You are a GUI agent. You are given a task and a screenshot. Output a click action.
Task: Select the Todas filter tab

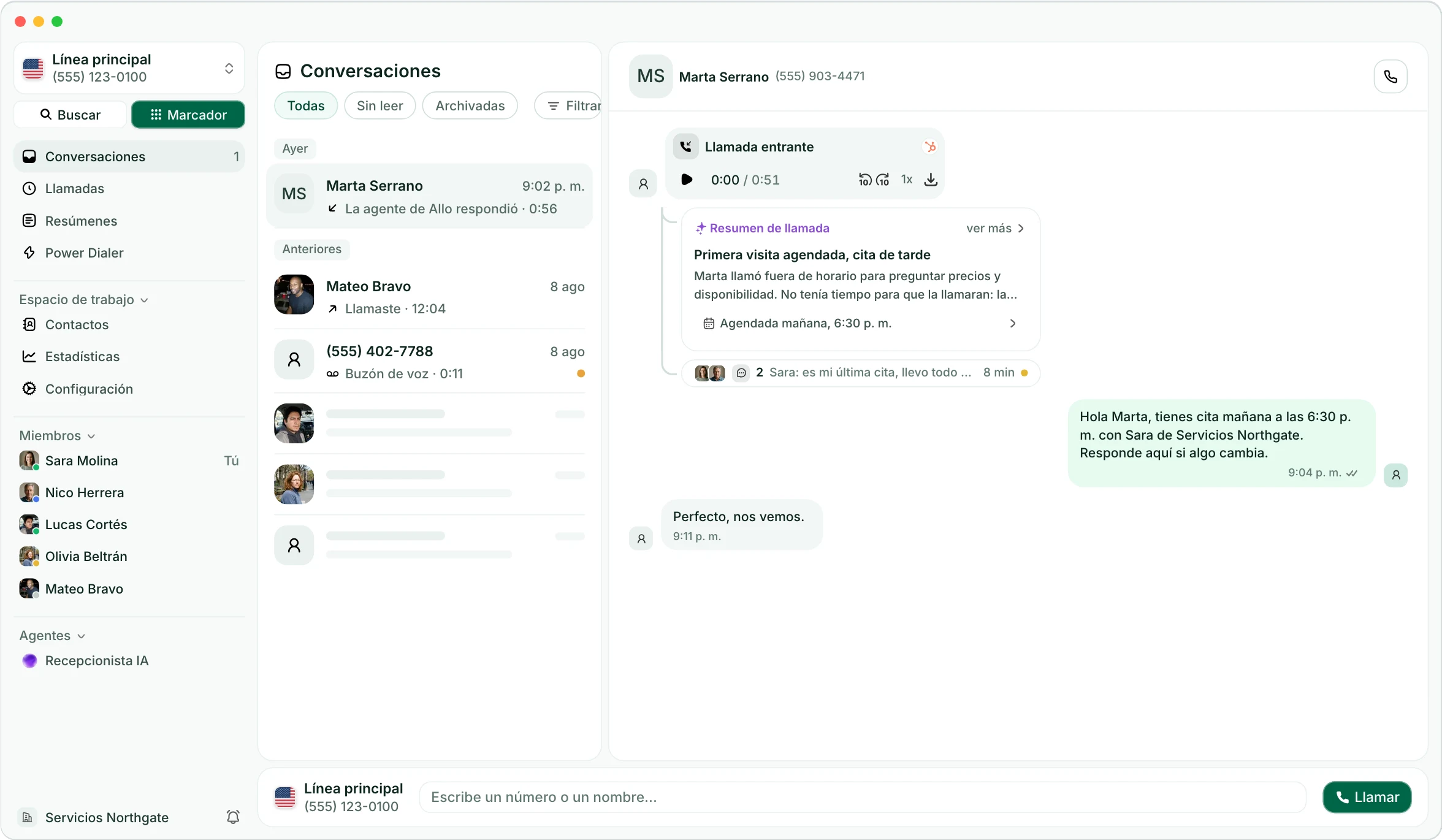(x=306, y=105)
